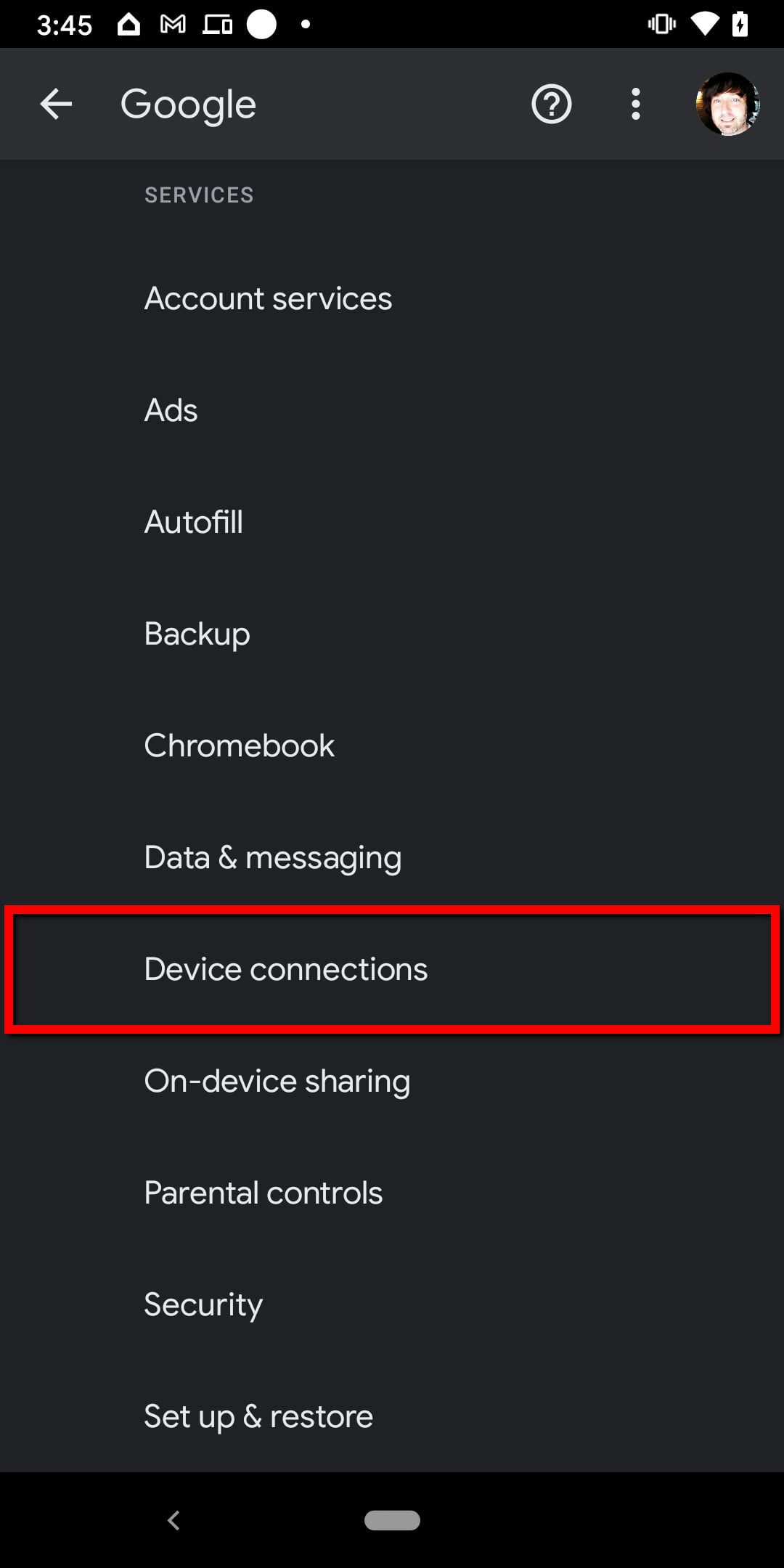Tap the Security entry

pos(203,1304)
